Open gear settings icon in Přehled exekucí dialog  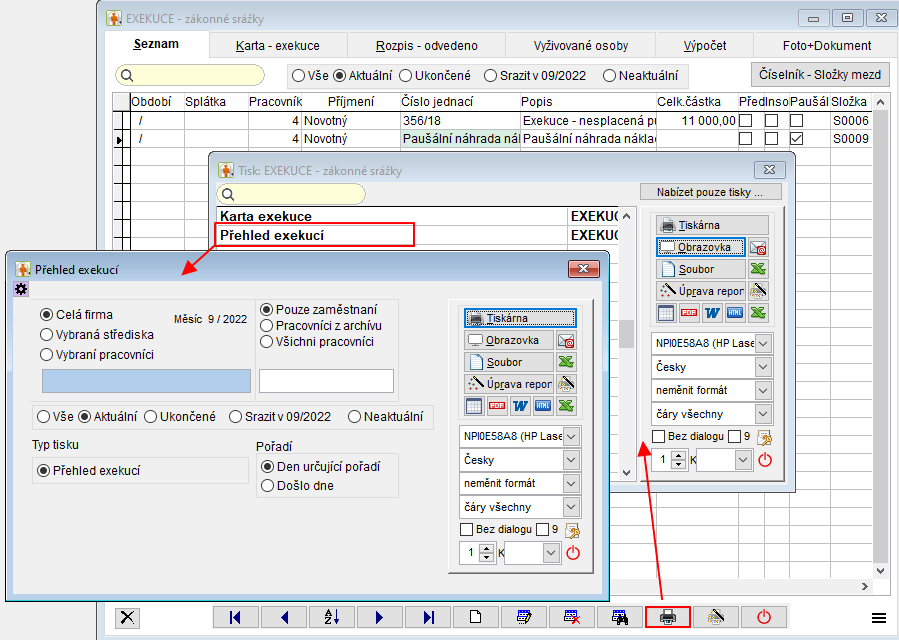click(21, 289)
